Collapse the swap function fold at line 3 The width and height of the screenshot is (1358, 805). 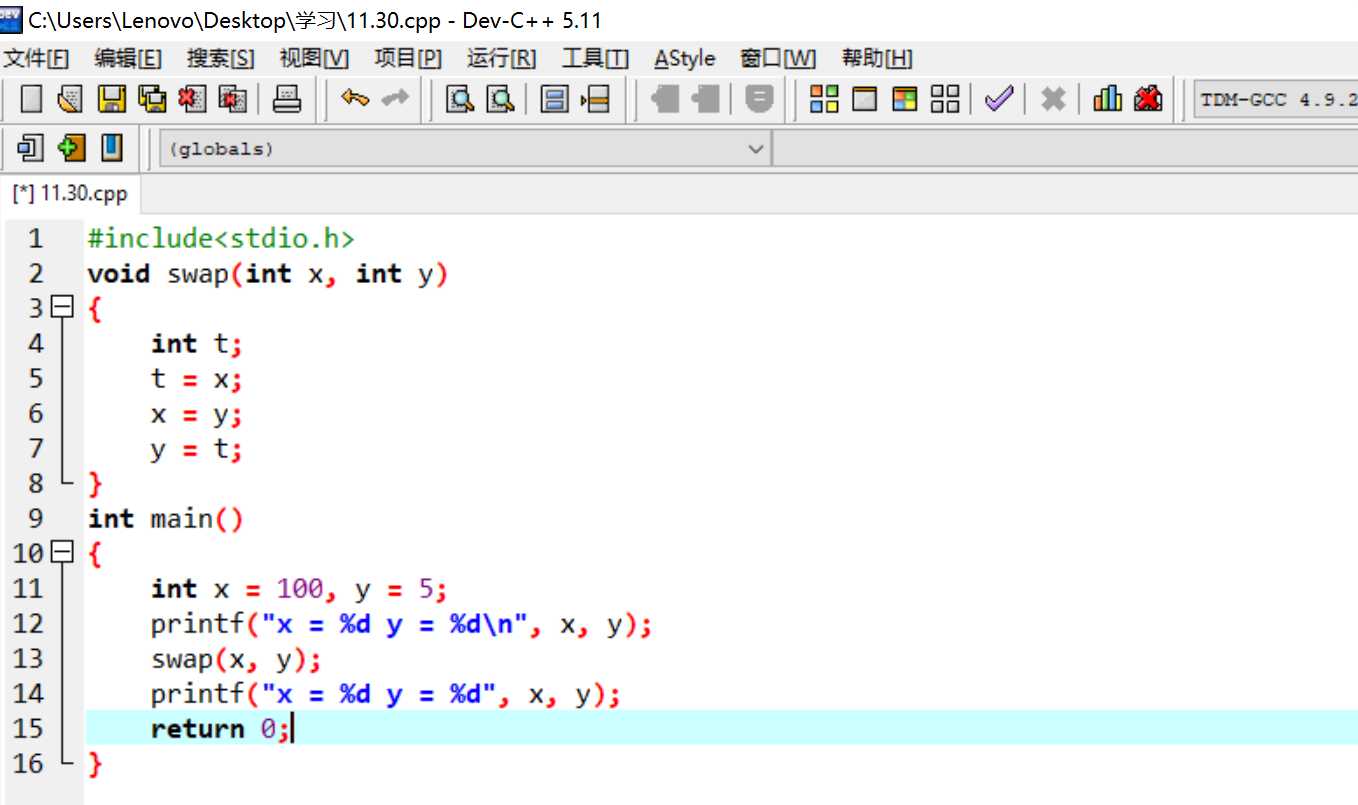(x=62, y=308)
